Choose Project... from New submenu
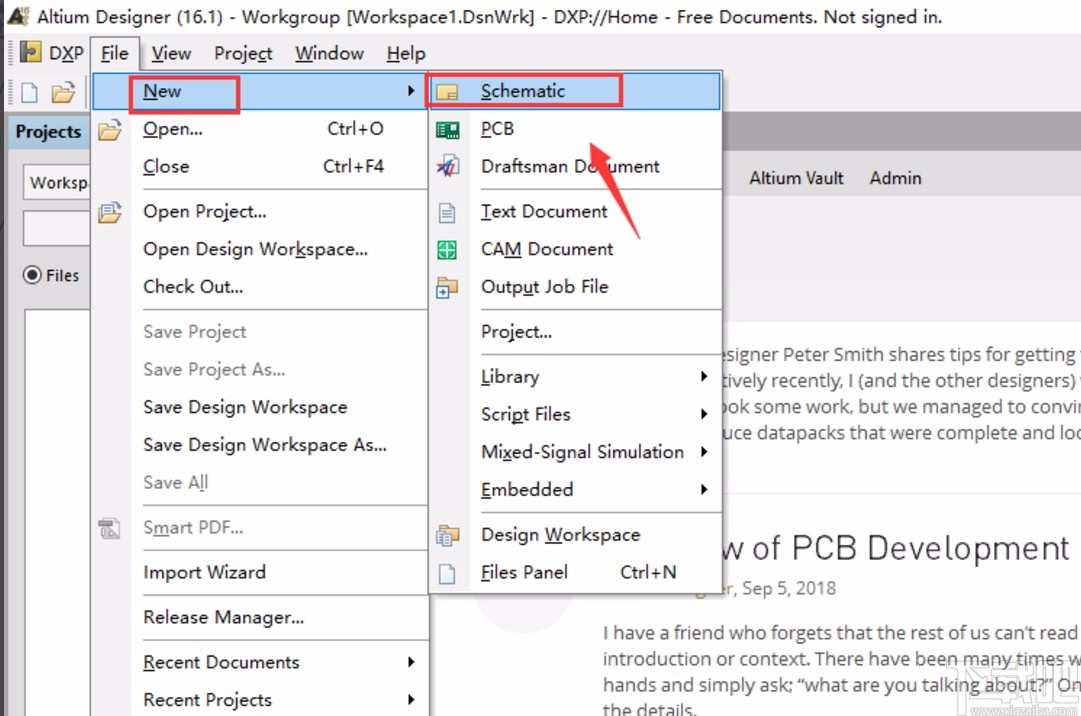 pos(576,331)
